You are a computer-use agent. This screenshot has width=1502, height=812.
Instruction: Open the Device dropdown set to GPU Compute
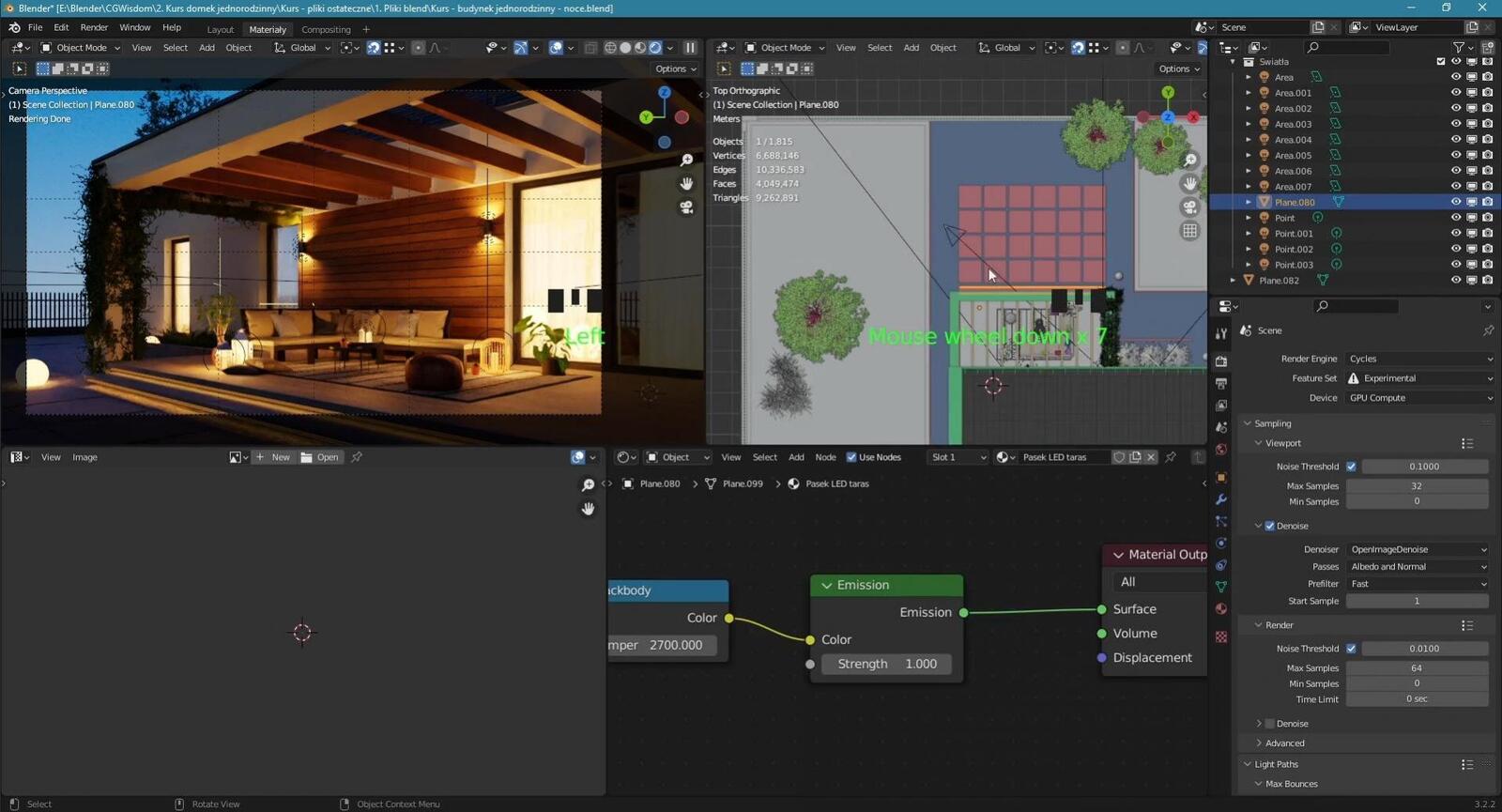[1419, 398]
